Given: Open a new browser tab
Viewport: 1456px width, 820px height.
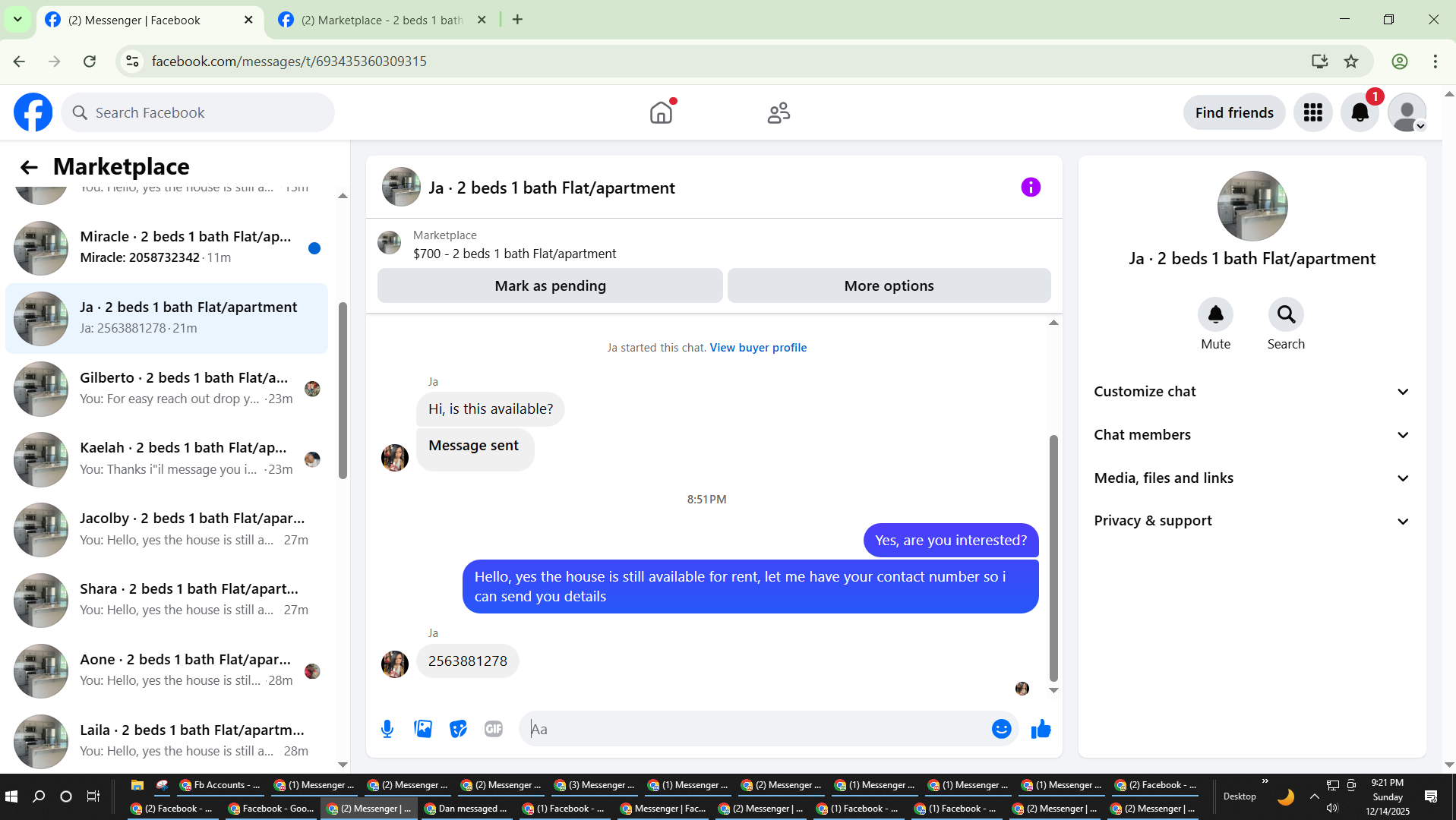Looking at the screenshot, I should click(518, 20).
